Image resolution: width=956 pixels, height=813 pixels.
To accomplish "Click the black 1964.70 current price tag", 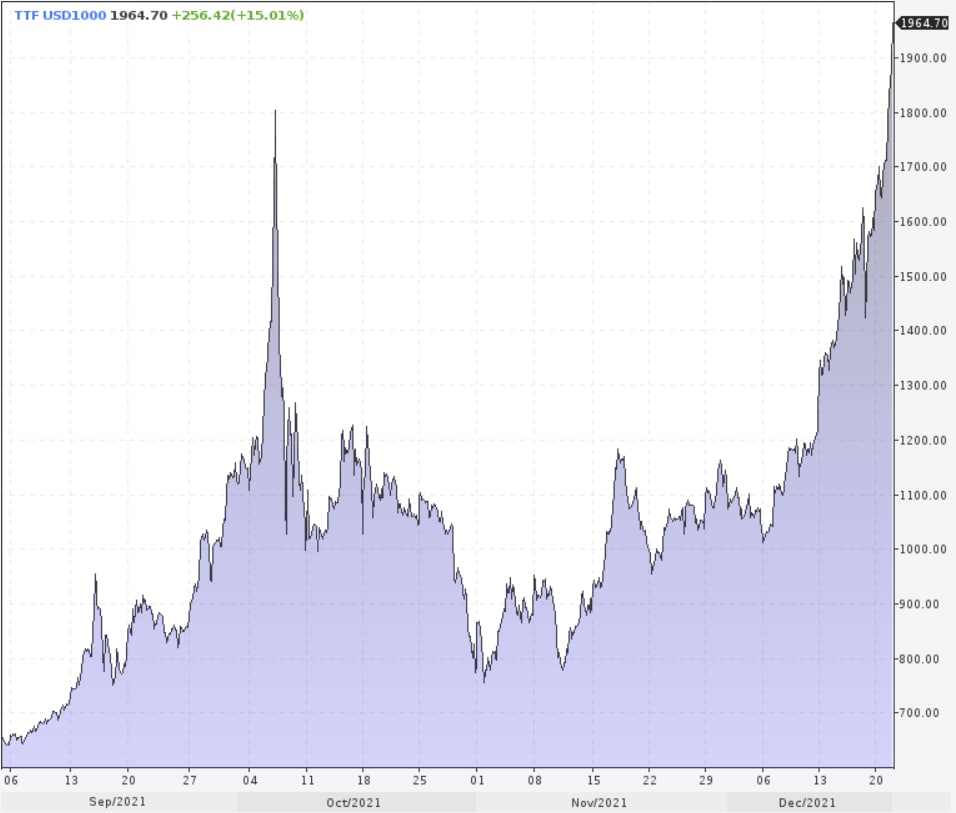I will [923, 23].
